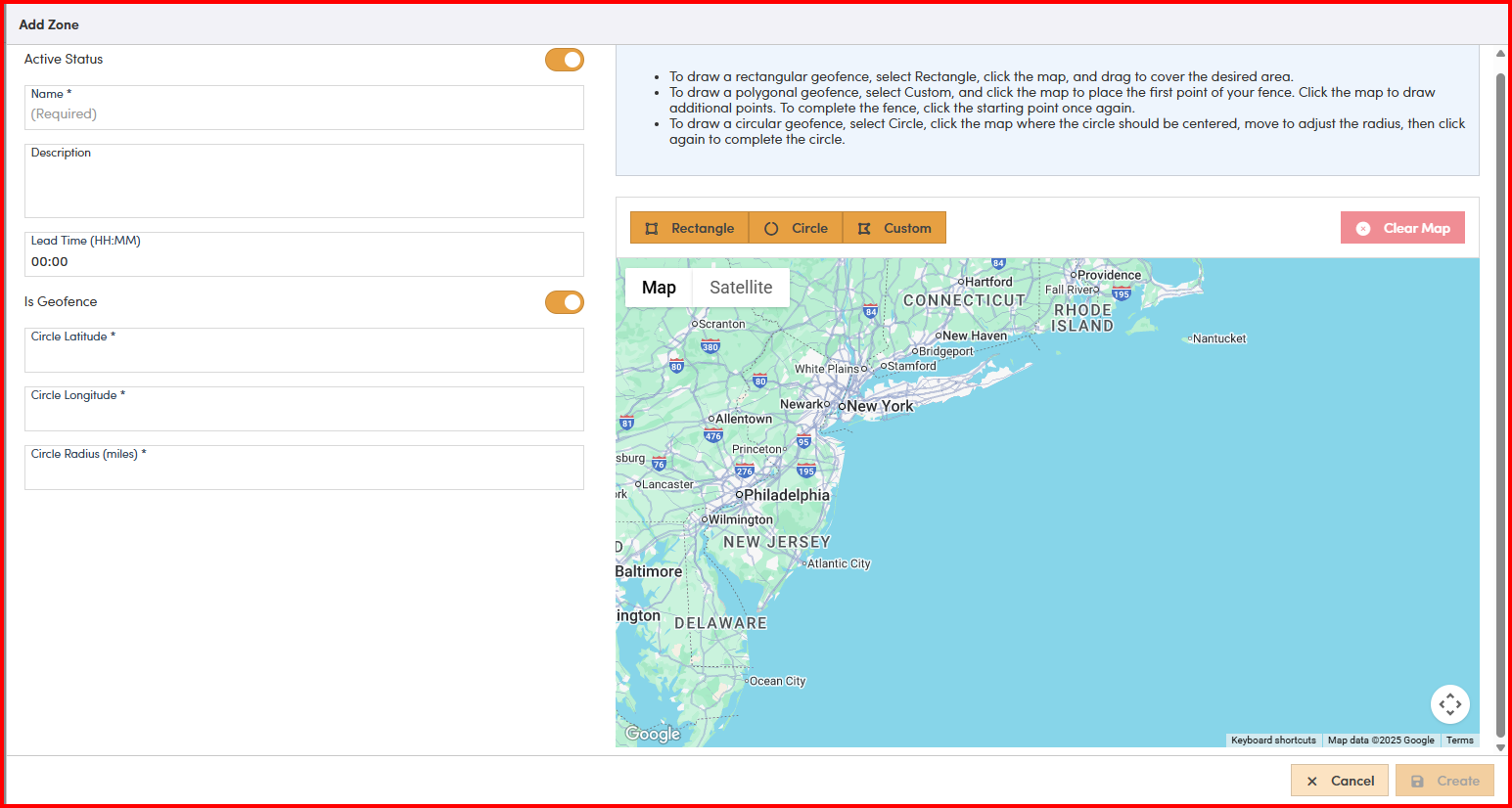This screenshot has width=1512, height=808.
Task: Click the Circle Longitude field
Action: pos(304,409)
